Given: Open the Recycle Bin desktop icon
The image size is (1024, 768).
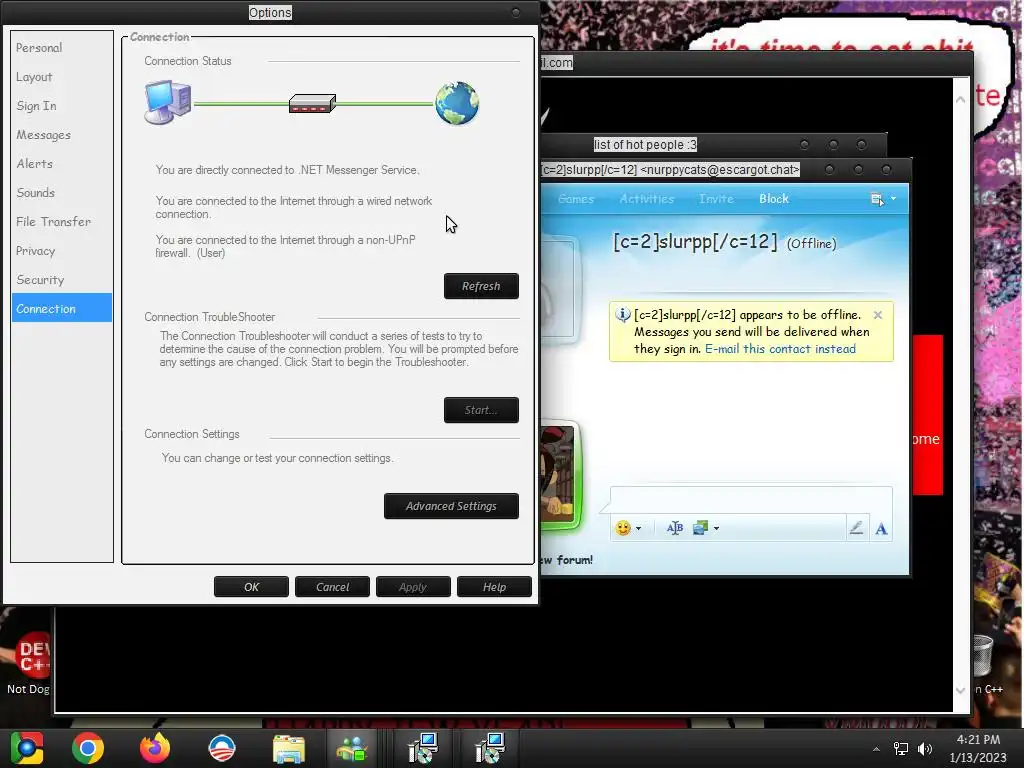Looking at the screenshot, I should 983,656.
